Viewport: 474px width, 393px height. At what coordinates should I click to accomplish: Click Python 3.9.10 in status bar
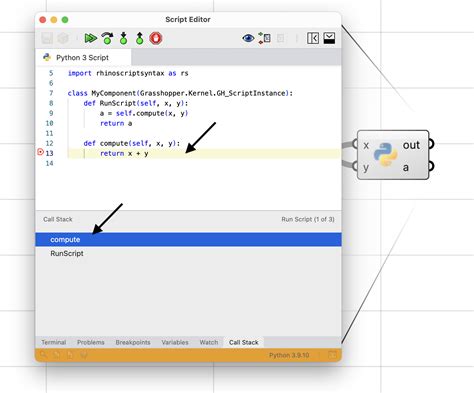289,355
